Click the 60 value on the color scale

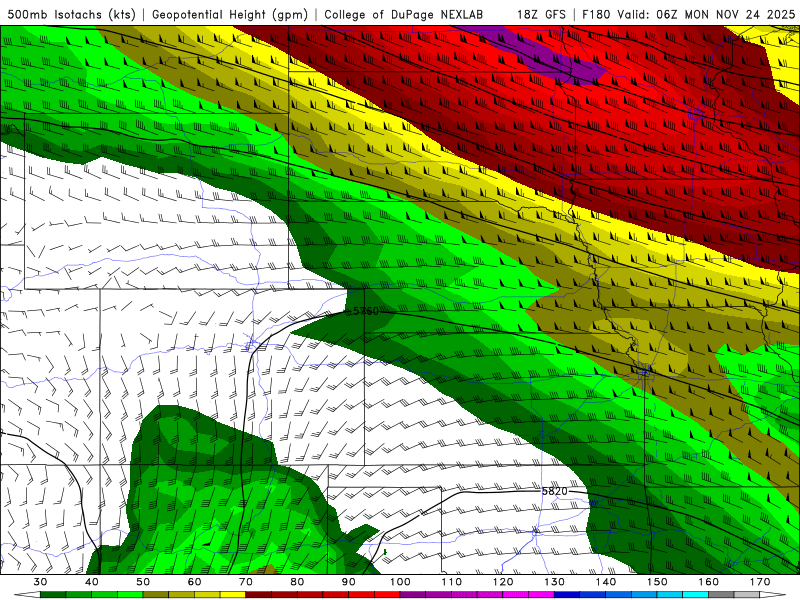(x=194, y=582)
